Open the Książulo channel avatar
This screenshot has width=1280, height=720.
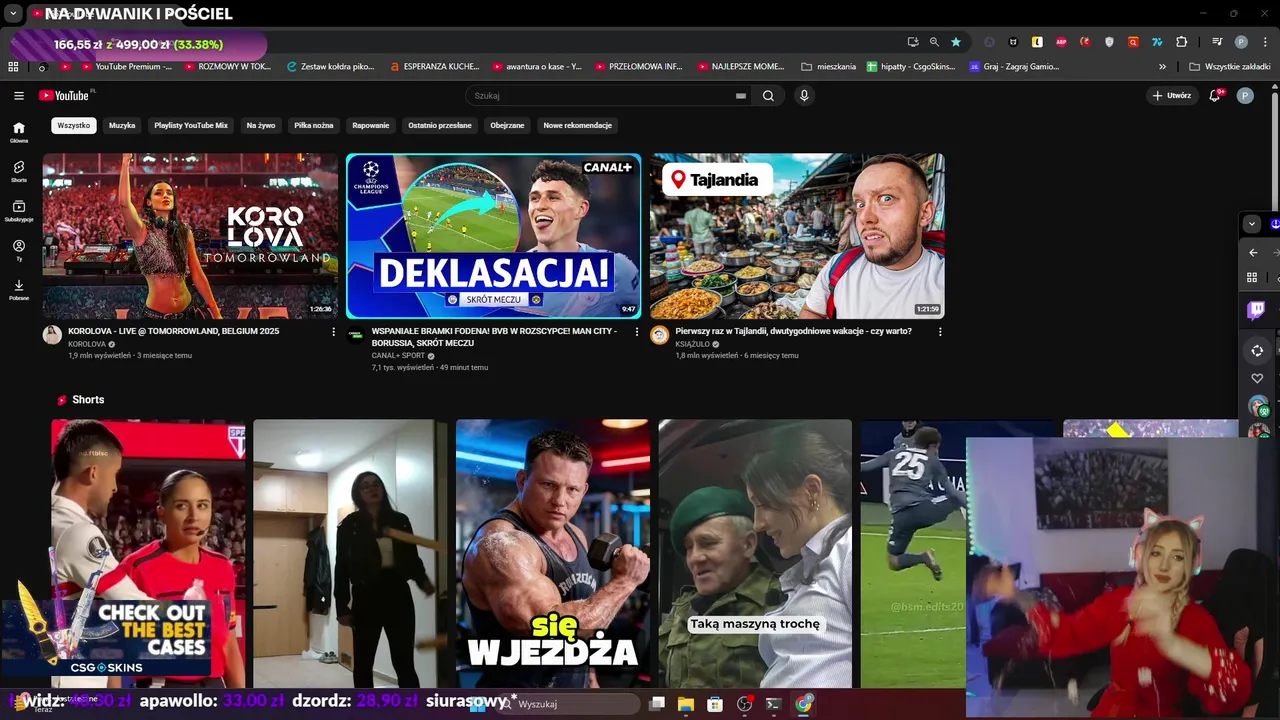coord(659,335)
